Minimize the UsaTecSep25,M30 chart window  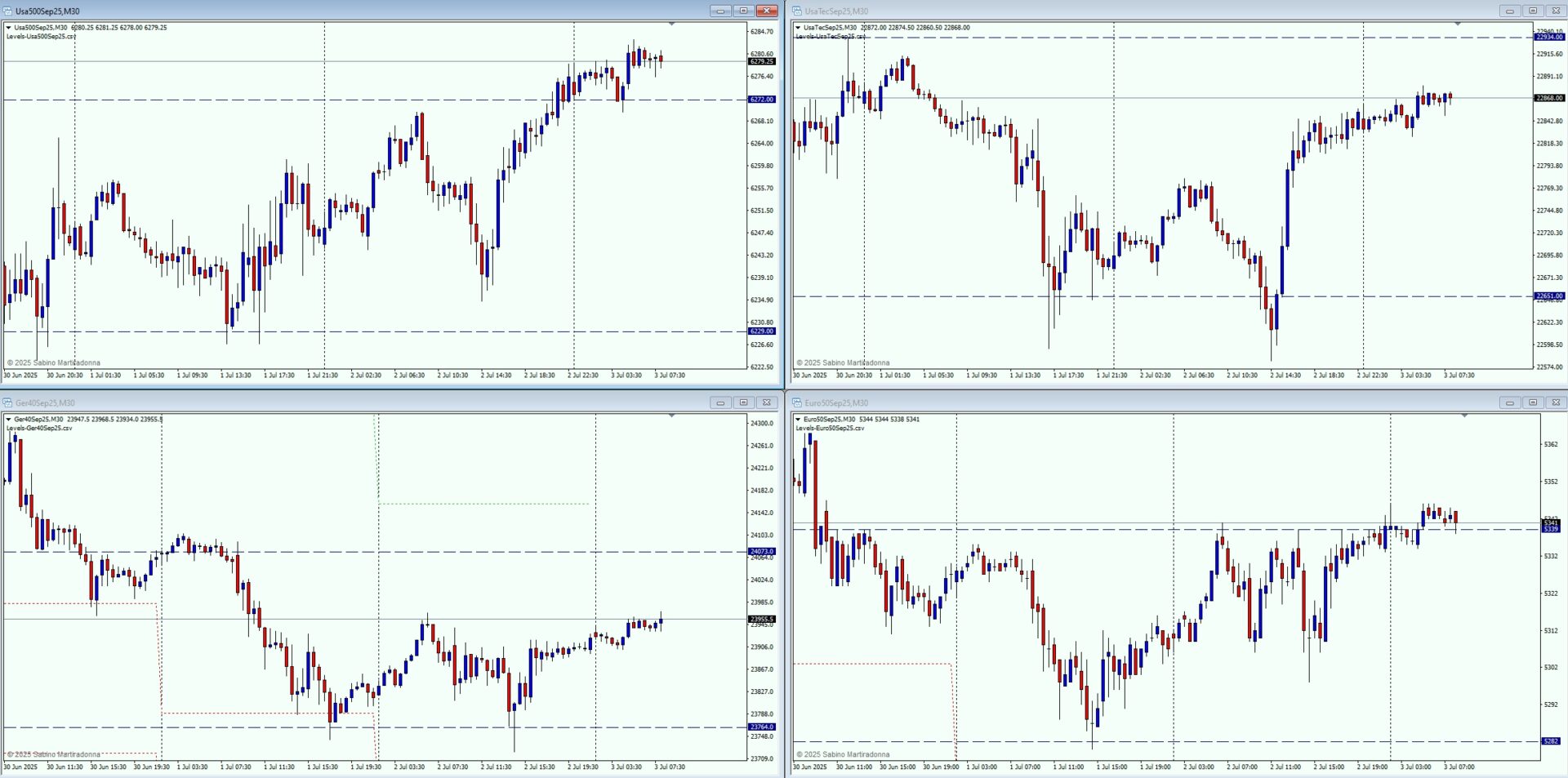[1509, 11]
